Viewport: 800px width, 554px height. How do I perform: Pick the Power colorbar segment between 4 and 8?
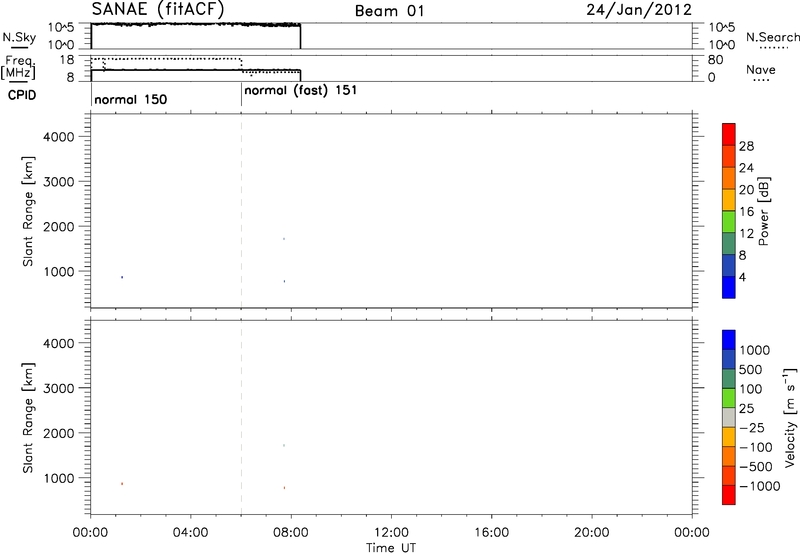pyautogui.click(x=729, y=265)
